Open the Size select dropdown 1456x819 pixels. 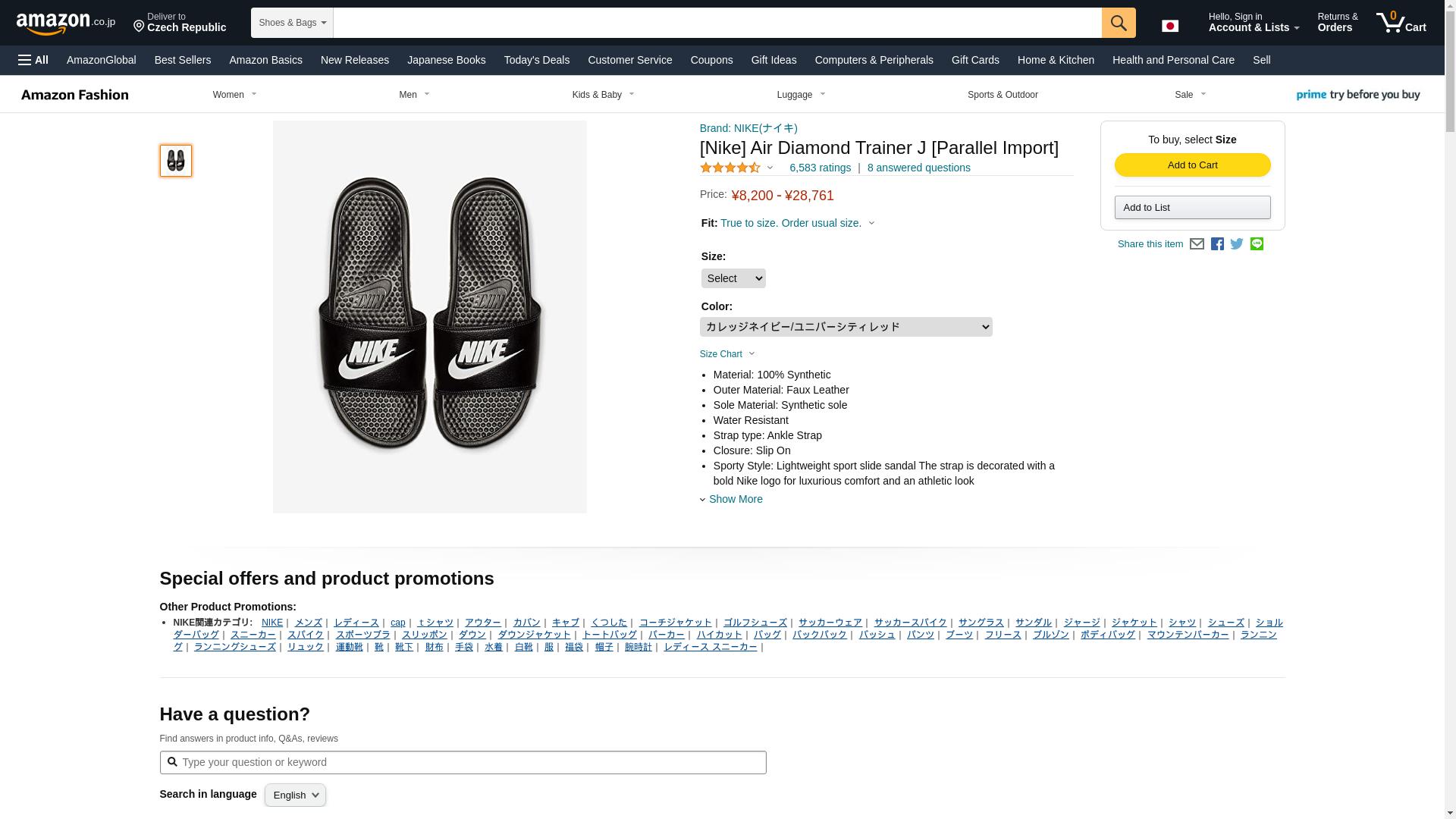click(733, 278)
